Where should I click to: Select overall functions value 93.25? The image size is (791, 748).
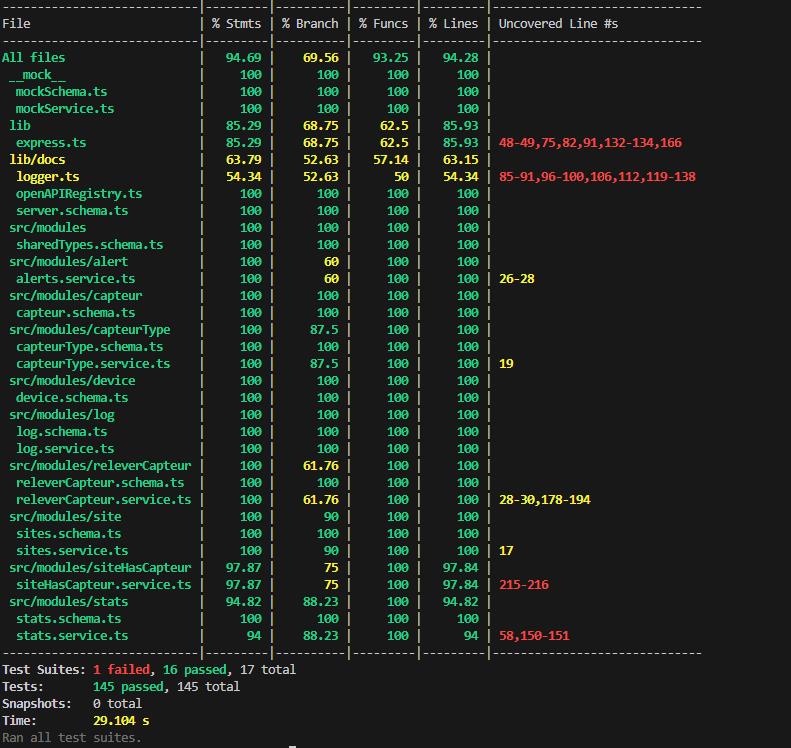tap(390, 57)
